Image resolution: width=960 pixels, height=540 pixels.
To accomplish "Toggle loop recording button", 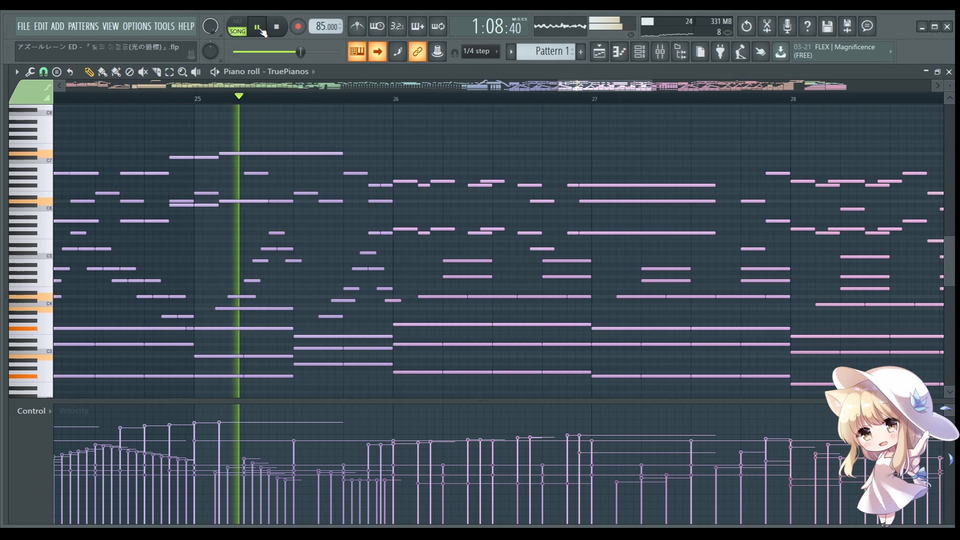I will pos(438,26).
